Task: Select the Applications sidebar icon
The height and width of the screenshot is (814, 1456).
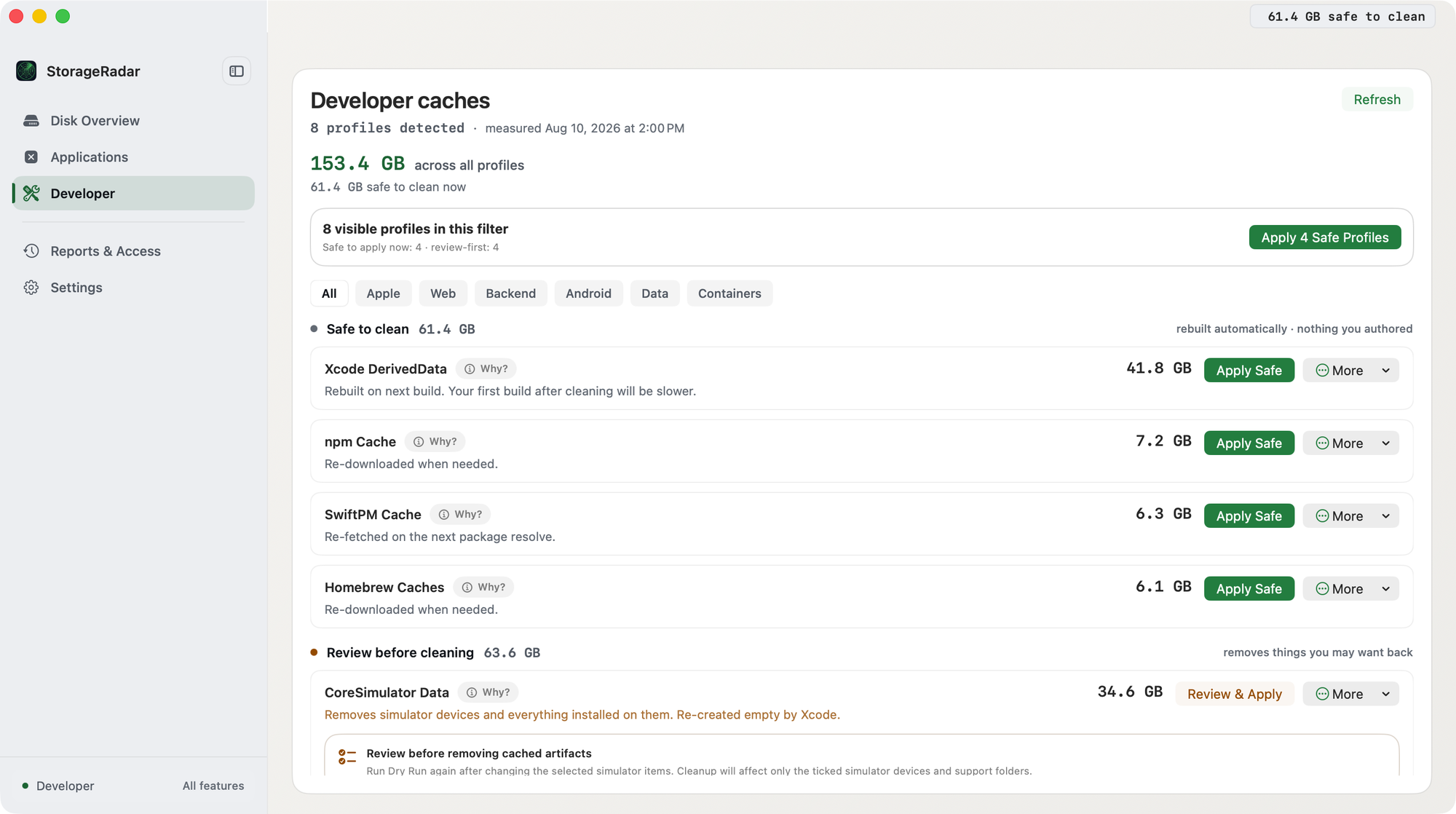Action: 31,157
